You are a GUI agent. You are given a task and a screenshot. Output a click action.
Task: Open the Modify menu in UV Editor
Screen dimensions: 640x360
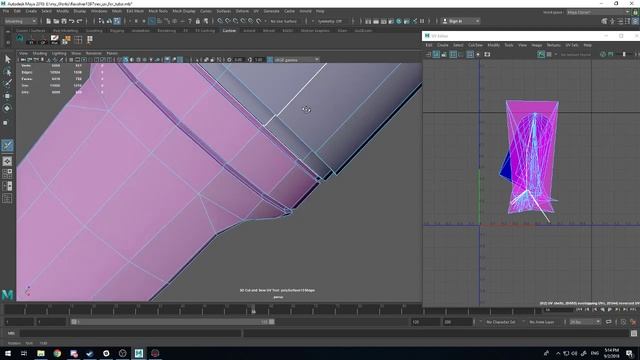(493, 45)
